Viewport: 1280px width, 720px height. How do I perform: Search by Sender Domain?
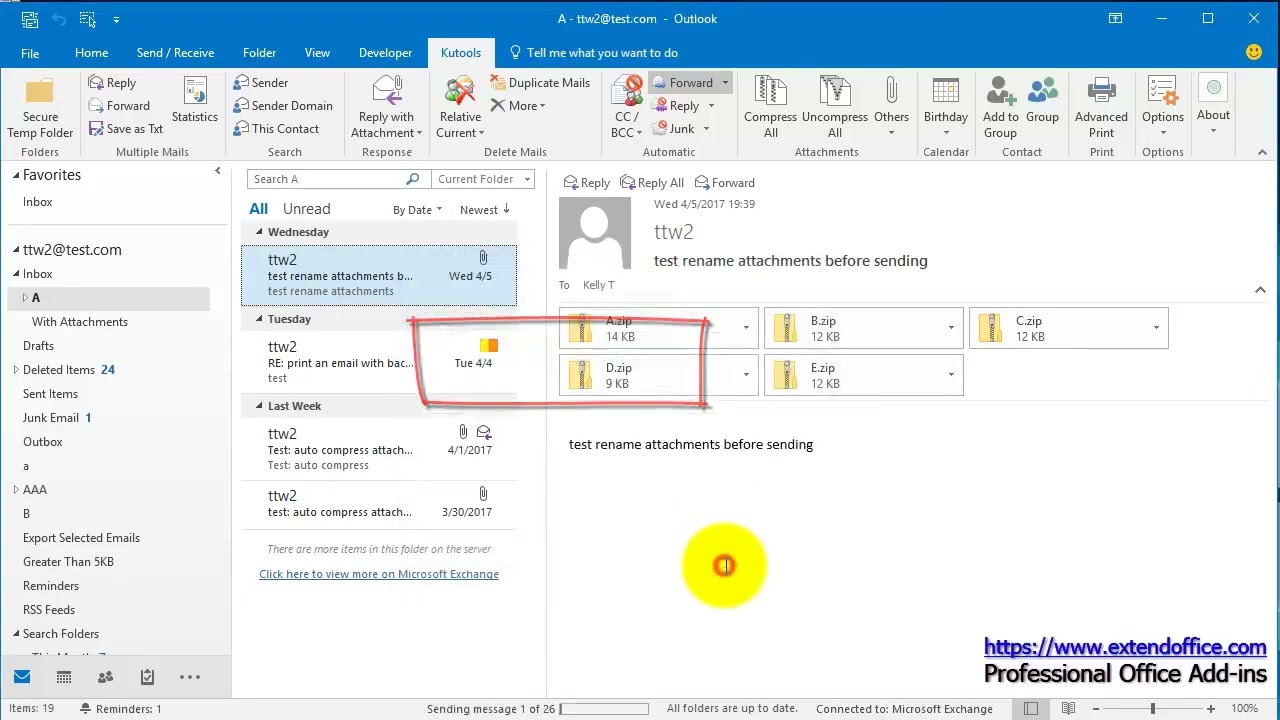tap(283, 106)
